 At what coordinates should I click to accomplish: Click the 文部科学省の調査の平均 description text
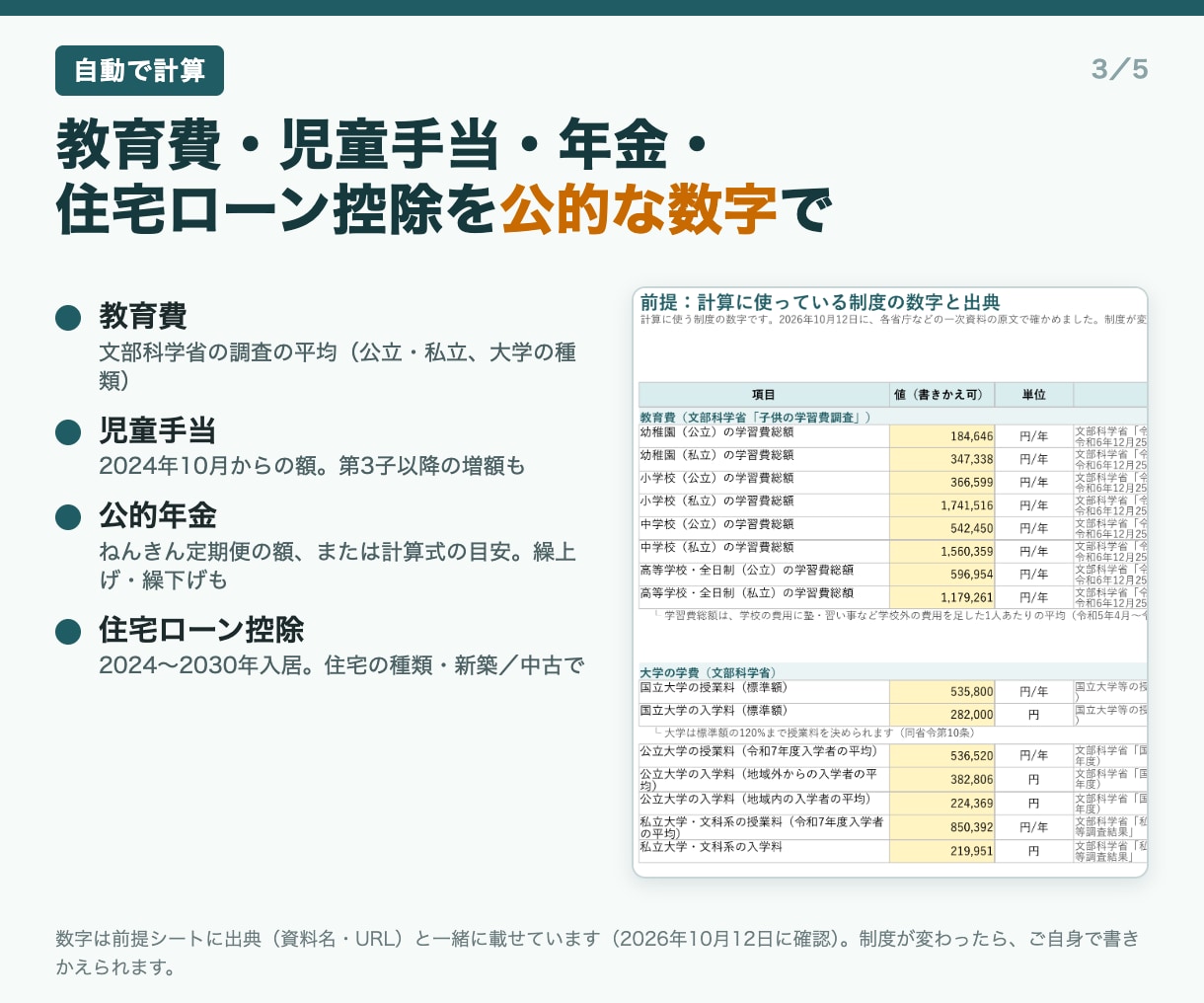pyautogui.click(x=338, y=366)
